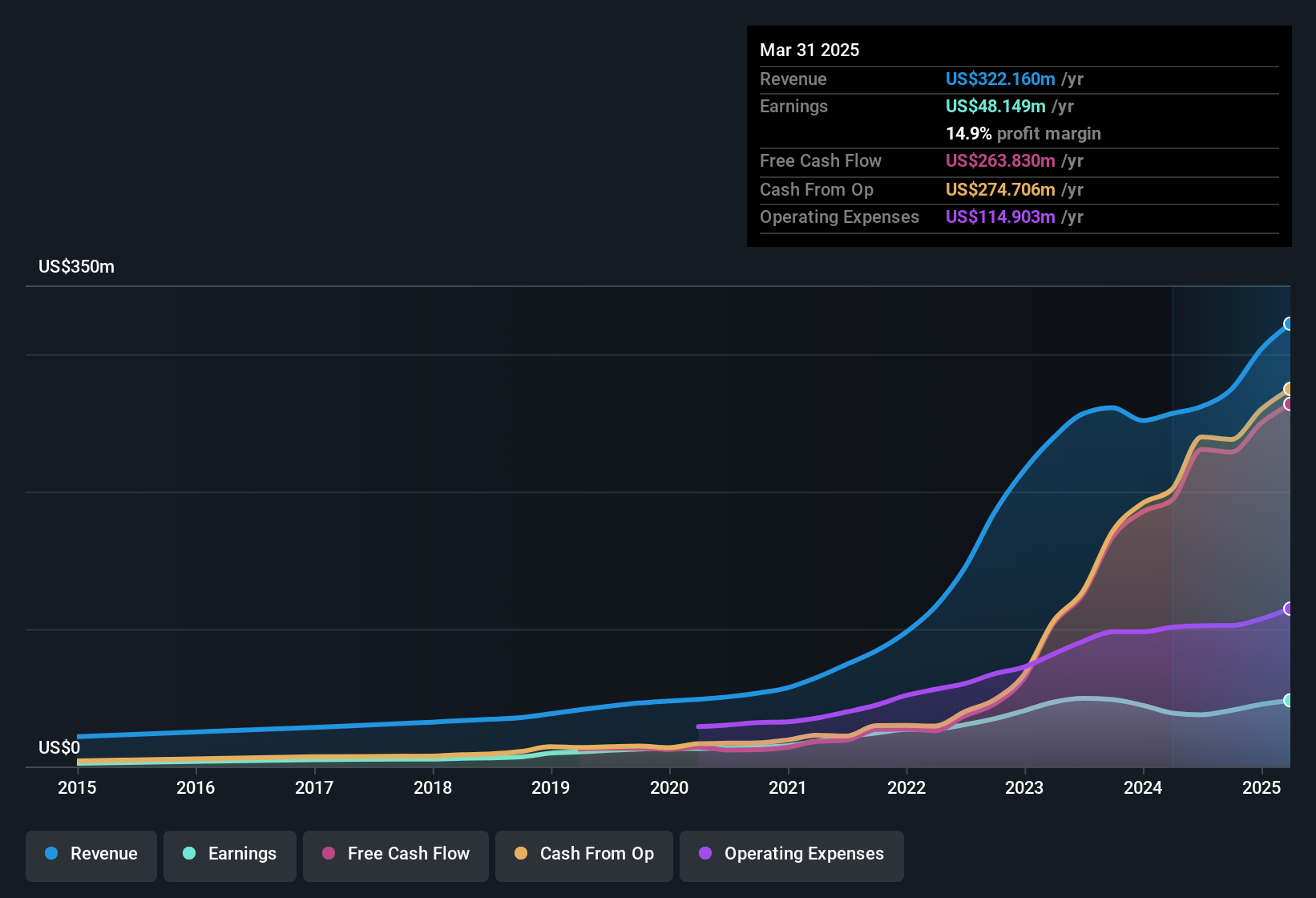Click the purple Operating Expenses legend dot
This screenshot has height=898, width=1316.
pyautogui.click(x=704, y=855)
